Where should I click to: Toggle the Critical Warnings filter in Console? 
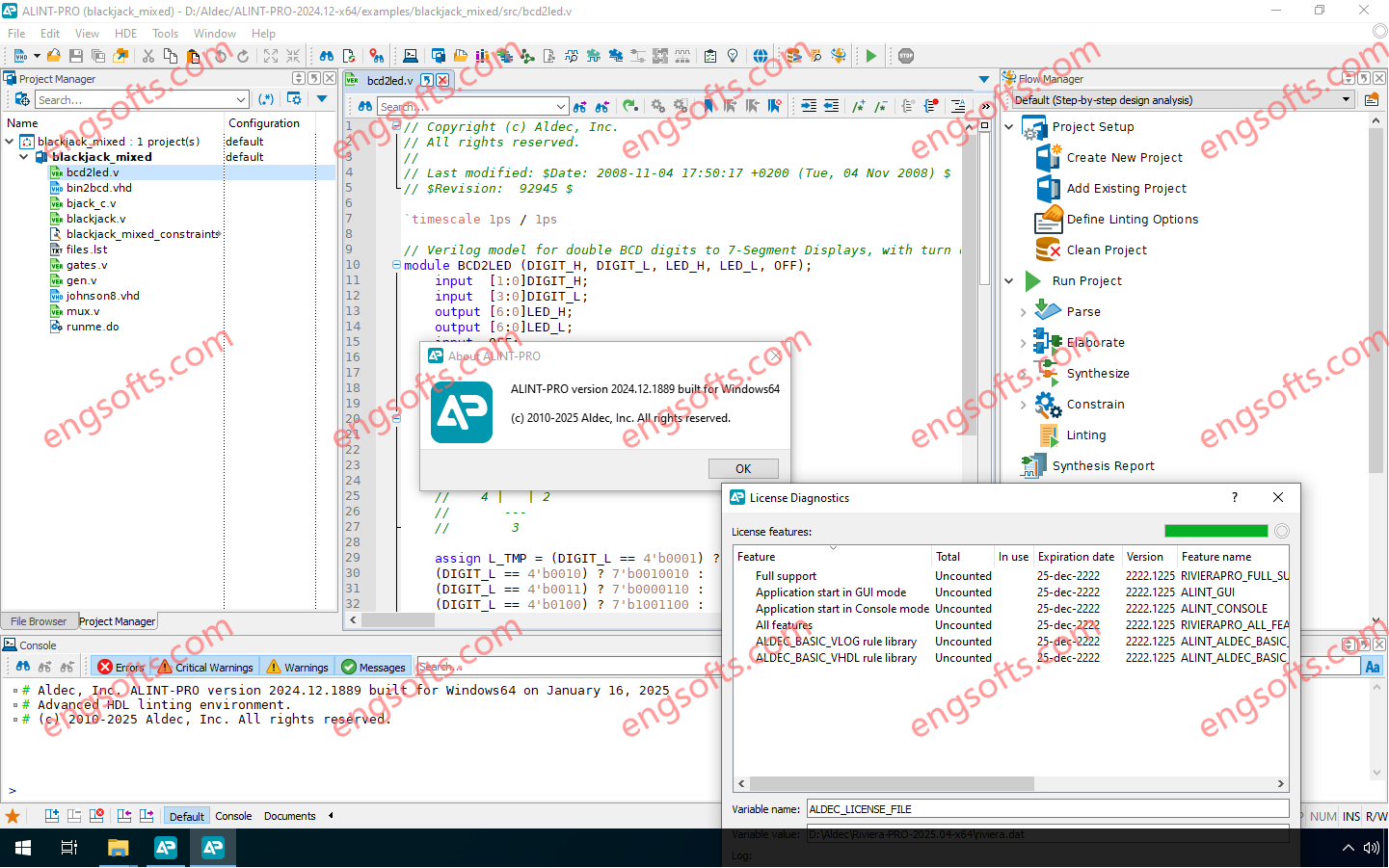[x=205, y=667]
